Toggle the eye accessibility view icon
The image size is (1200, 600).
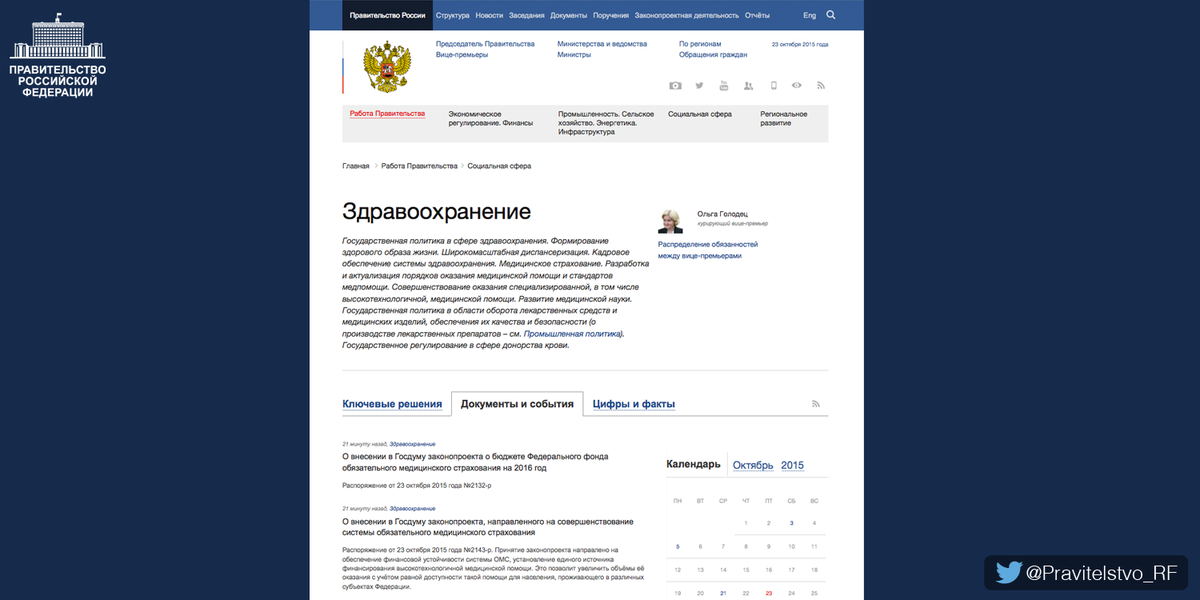pos(797,86)
